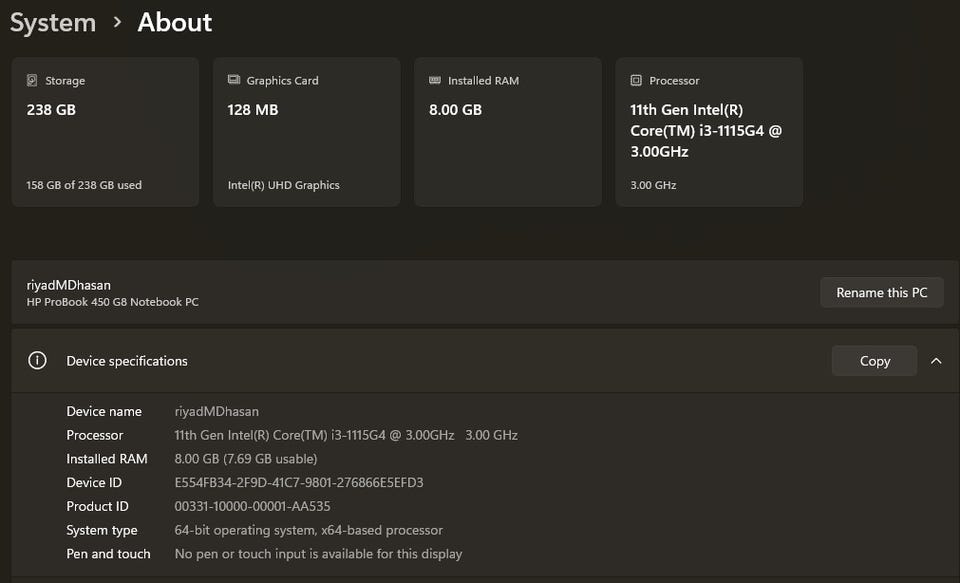Screen dimensions: 960x583
Task: Select the Device name value riyadMDhasan
Action: 217,412
